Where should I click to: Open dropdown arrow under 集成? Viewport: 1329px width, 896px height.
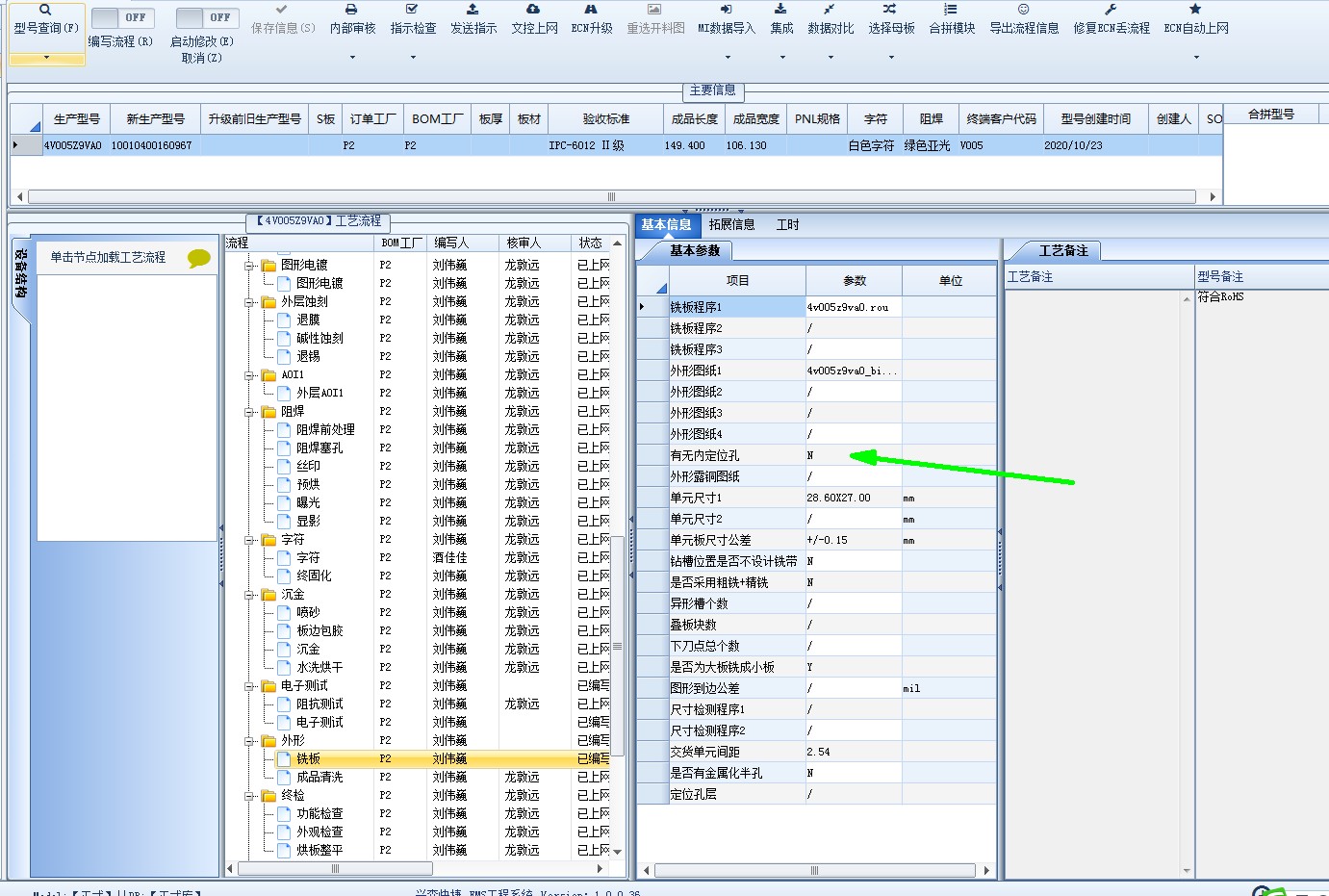click(x=781, y=58)
